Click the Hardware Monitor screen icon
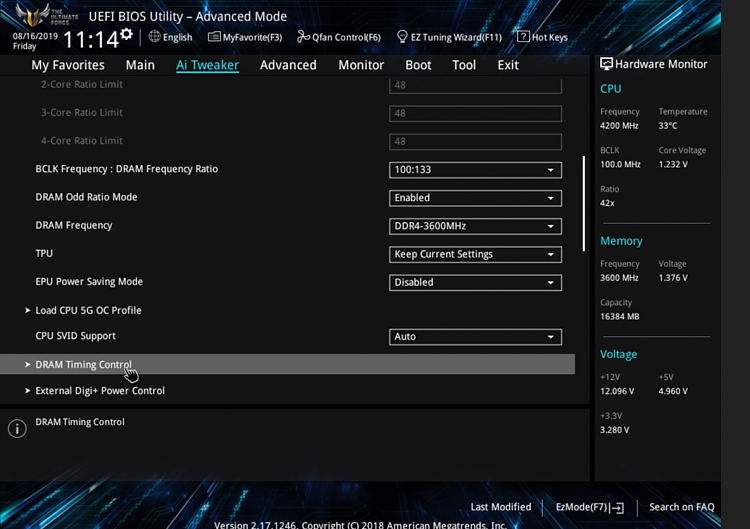 click(x=606, y=64)
